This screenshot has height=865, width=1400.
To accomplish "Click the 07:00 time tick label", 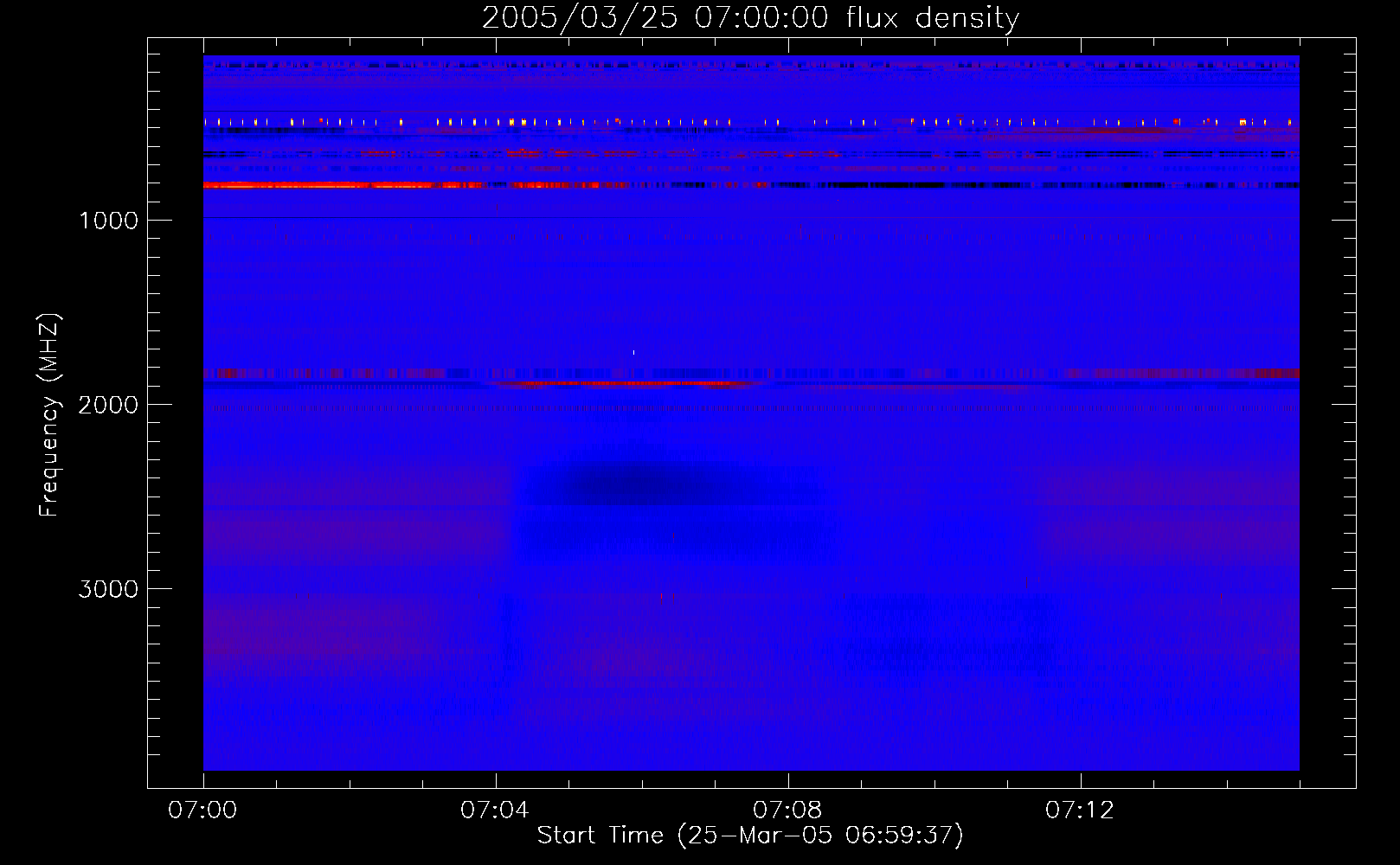I will tap(202, 811).
